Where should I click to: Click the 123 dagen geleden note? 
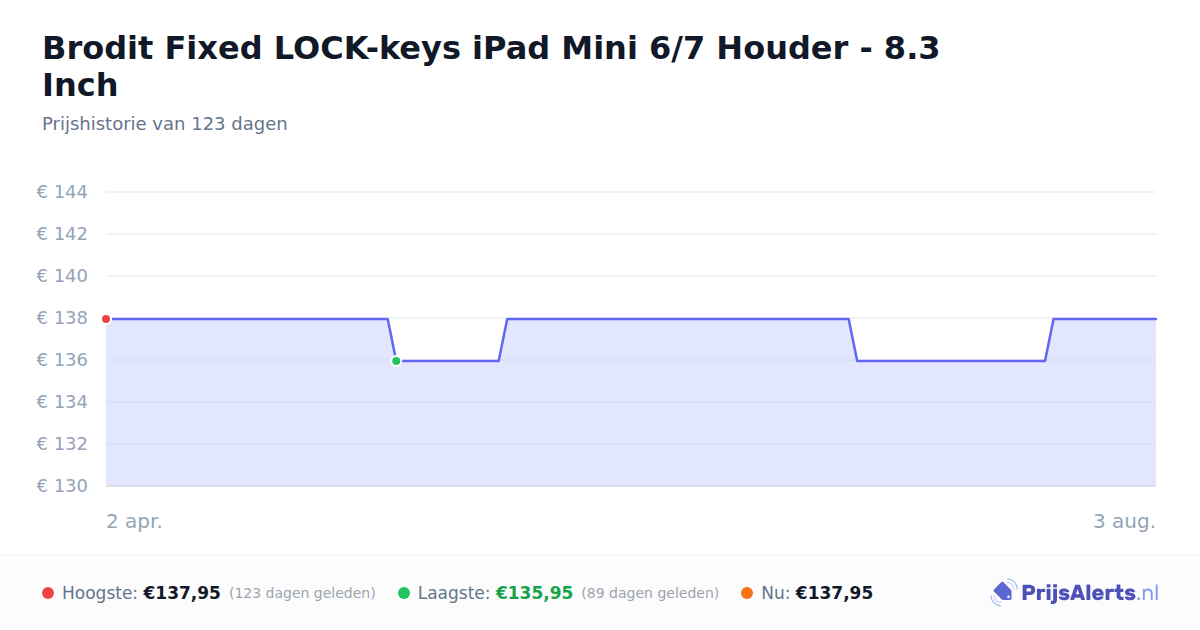coord(302,593)
